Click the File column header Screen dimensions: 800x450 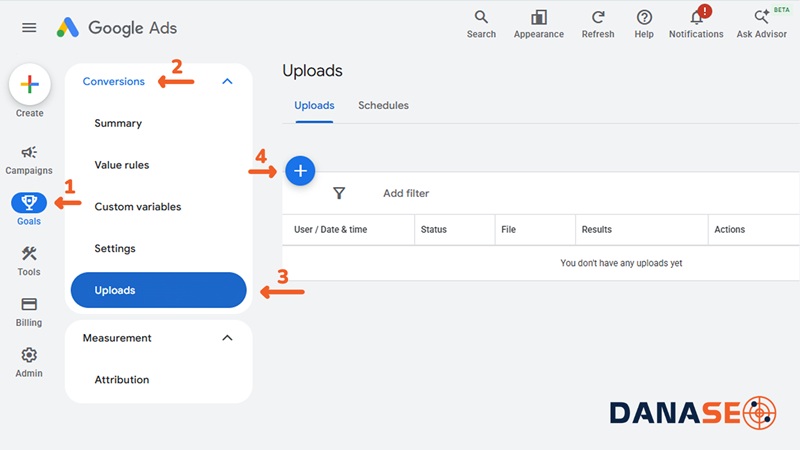pyautogui.click(x=509, y=230)
